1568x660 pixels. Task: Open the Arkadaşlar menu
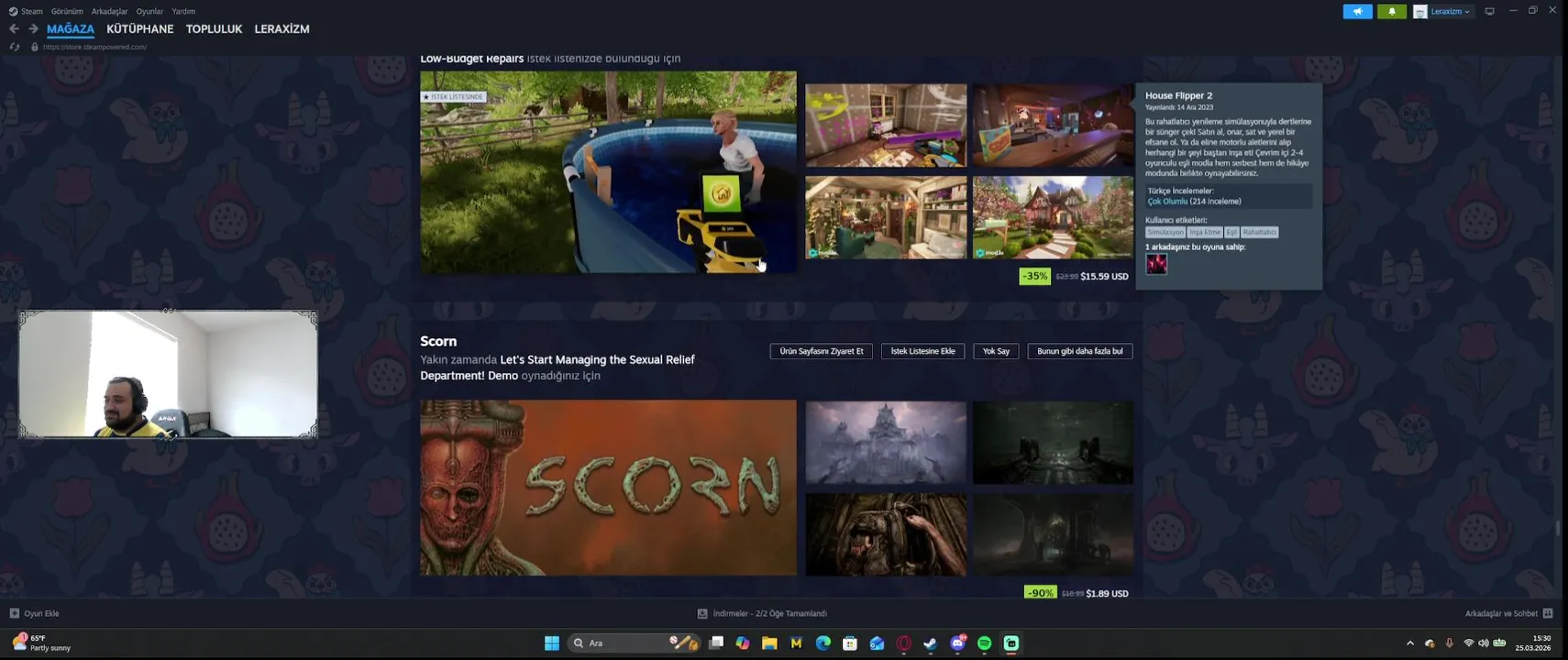pos(109,11)
